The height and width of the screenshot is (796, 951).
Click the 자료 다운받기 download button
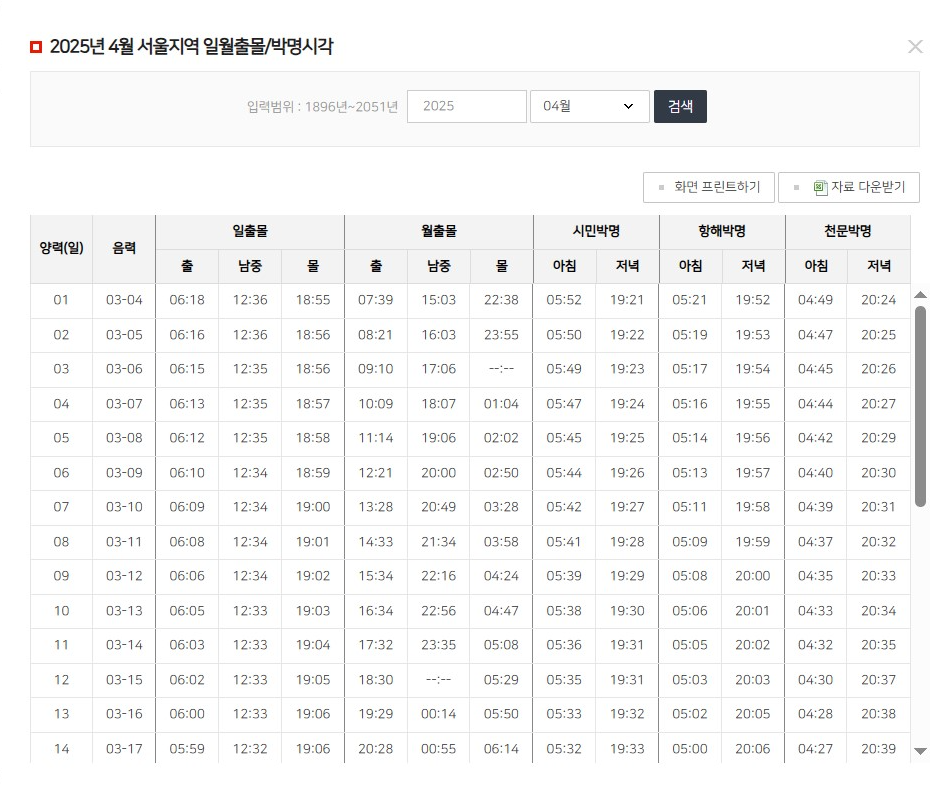[849, 187]
